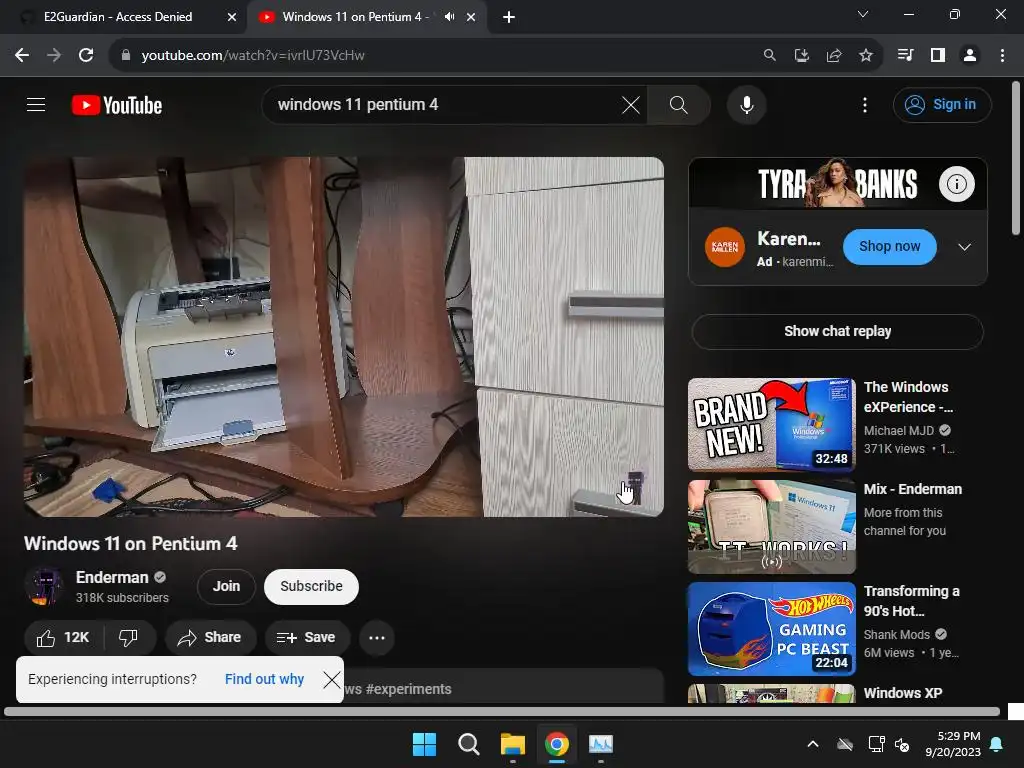Click the browser forward arrow
The image size is (1024, 768).
[54, 56]
